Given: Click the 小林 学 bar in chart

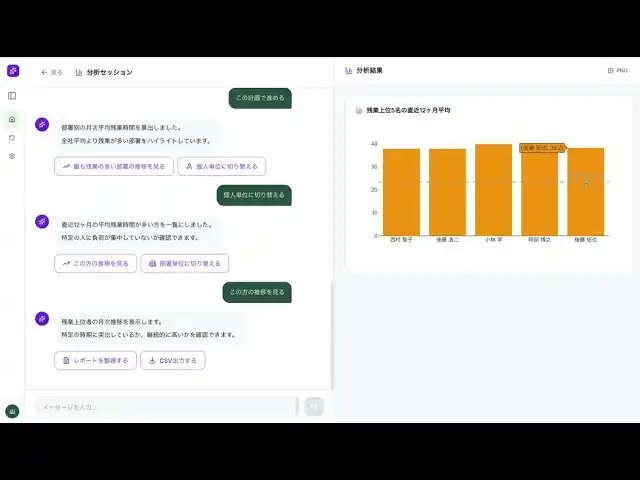Looking at the screenshot, I should (x=493, y=190).
